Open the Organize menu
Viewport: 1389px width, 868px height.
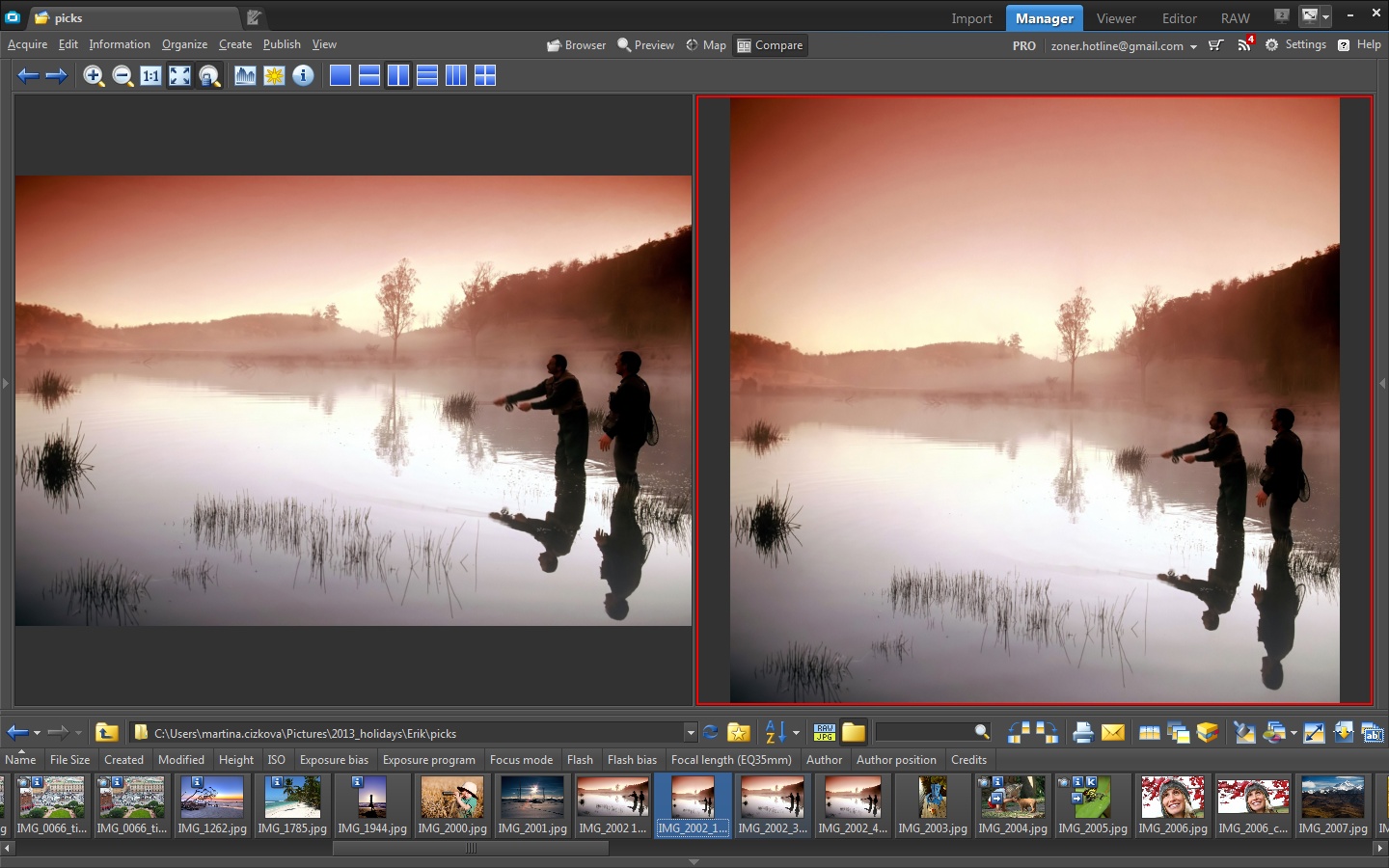[x=184, y=44]
